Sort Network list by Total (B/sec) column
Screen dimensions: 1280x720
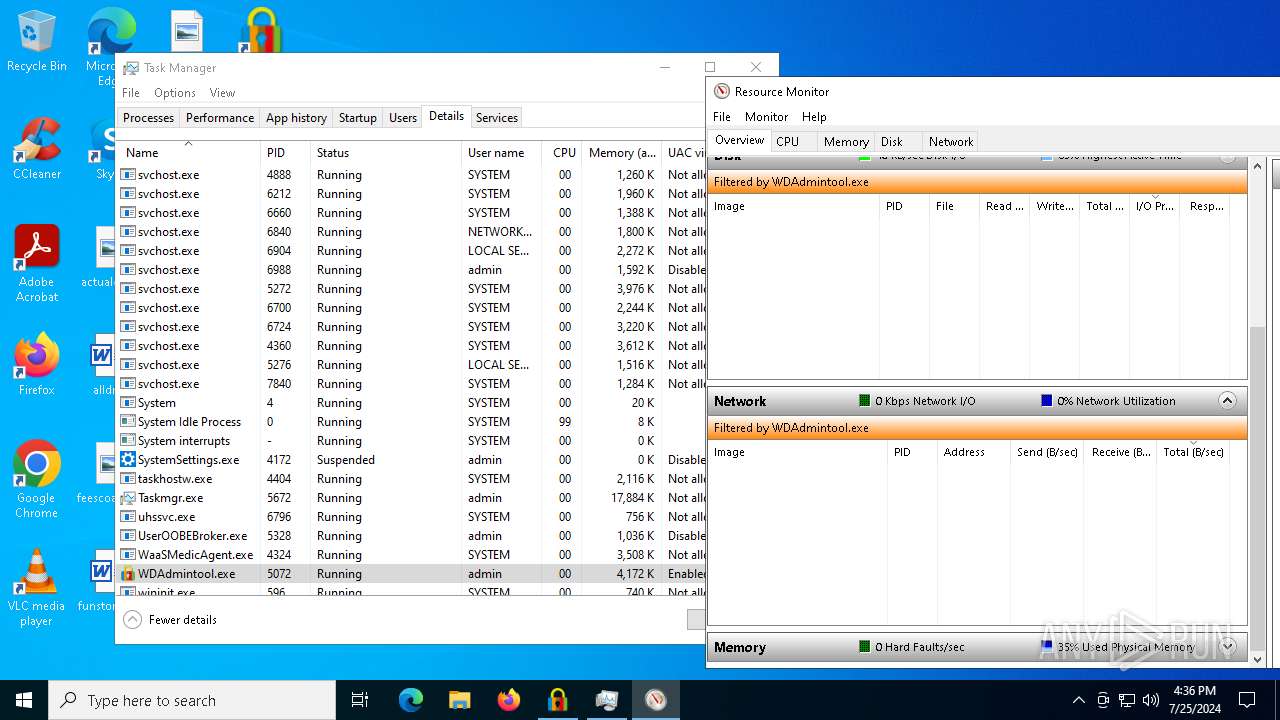[1193, 452]
